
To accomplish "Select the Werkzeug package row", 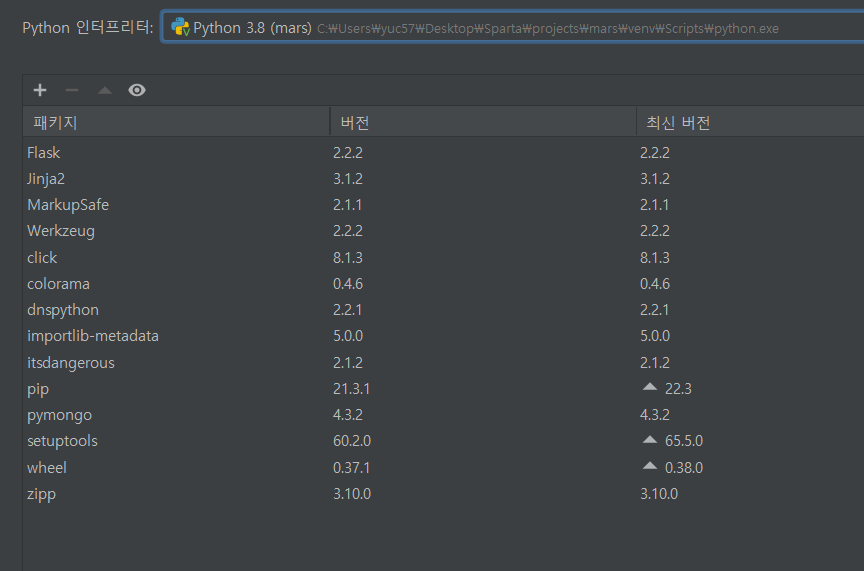I will click(443, 231).
